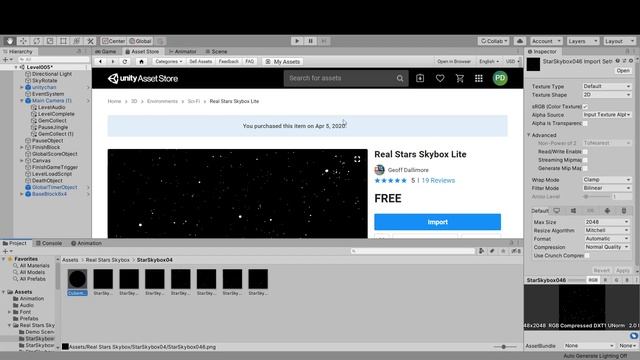Click the blue Import button

[x=438, y=222]
